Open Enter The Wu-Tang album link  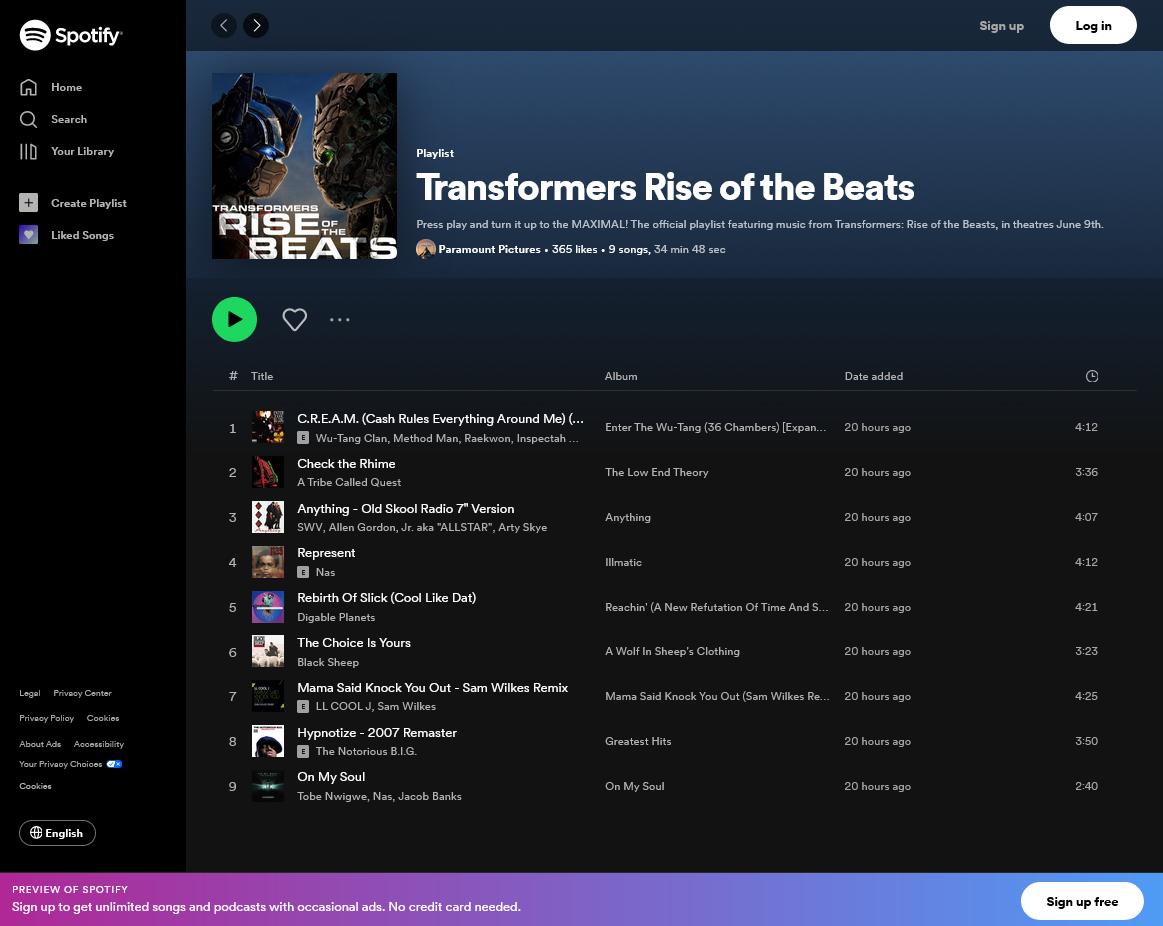pos(715,427)
